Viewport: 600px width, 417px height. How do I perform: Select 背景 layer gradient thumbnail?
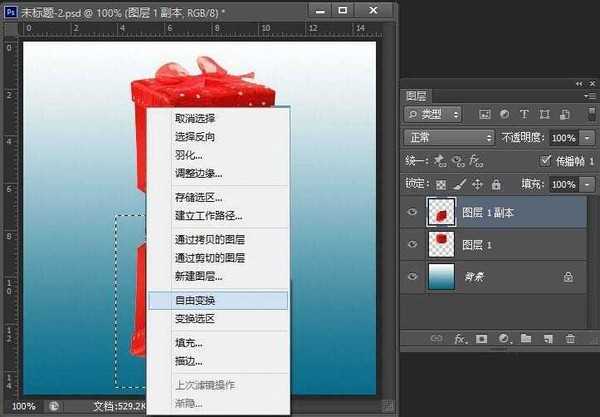[441, 276]
